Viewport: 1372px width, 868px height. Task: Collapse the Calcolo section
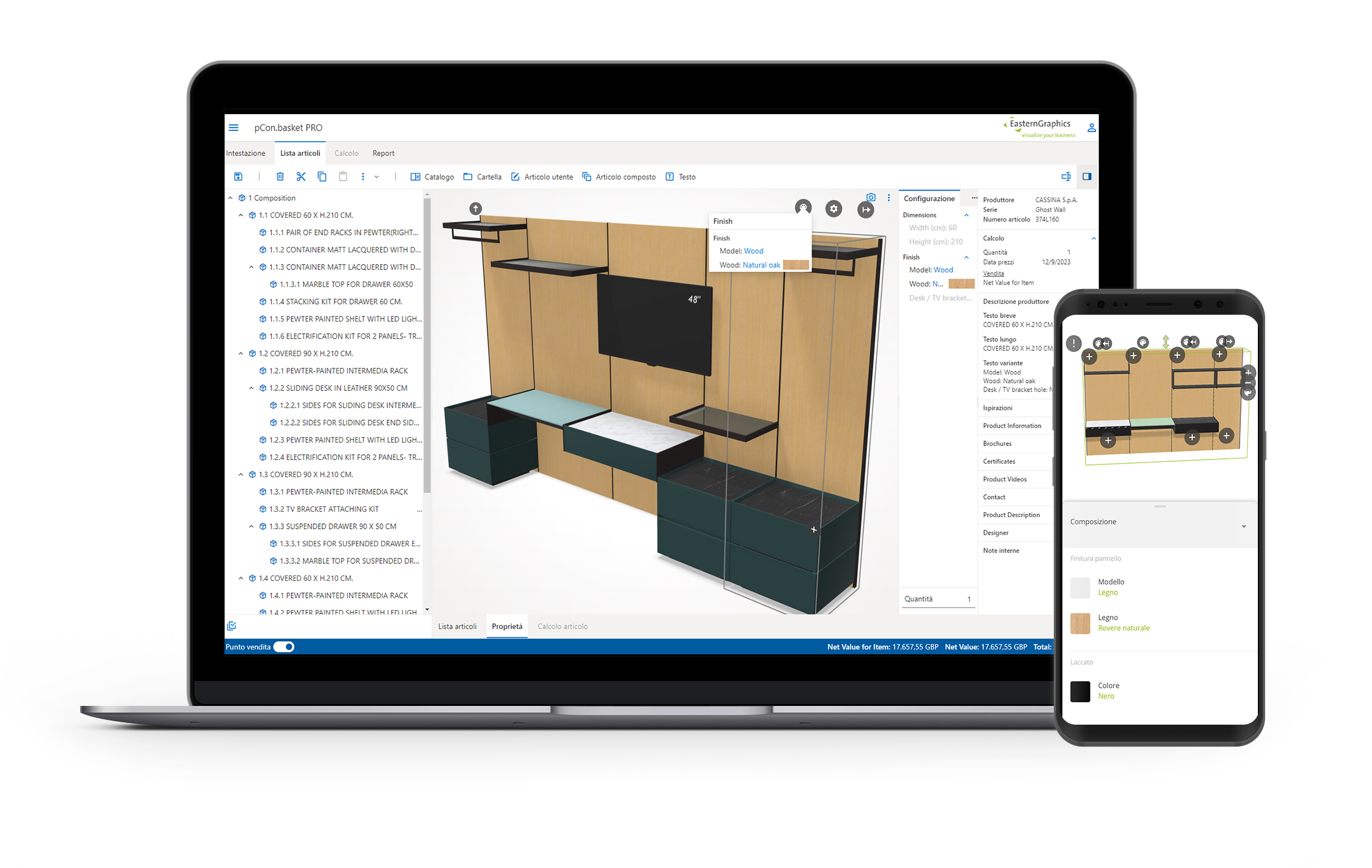coord(1093,238)
